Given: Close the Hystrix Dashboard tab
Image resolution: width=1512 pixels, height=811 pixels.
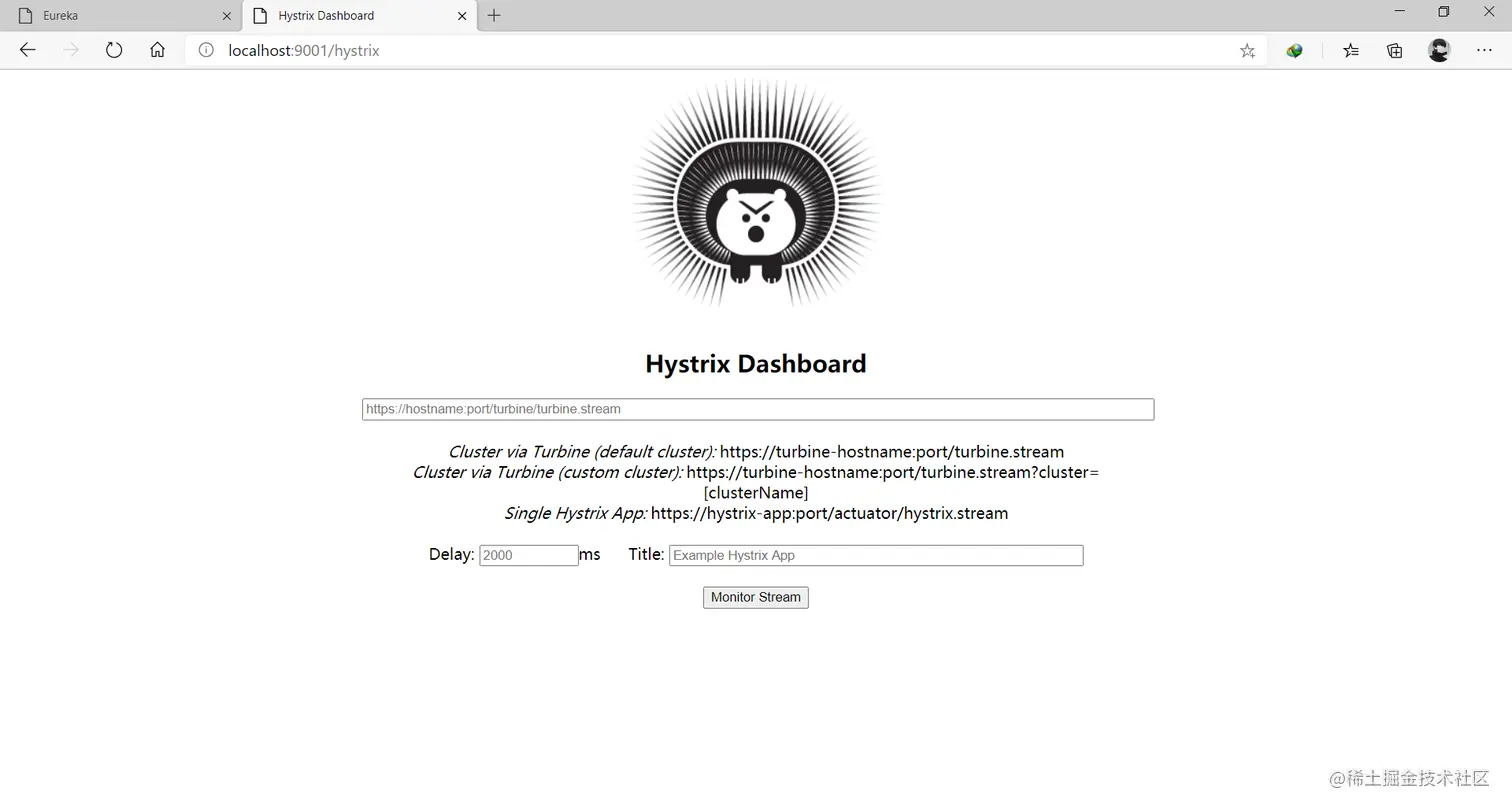Looking at the screenshot, I should [x=462, y=16].
